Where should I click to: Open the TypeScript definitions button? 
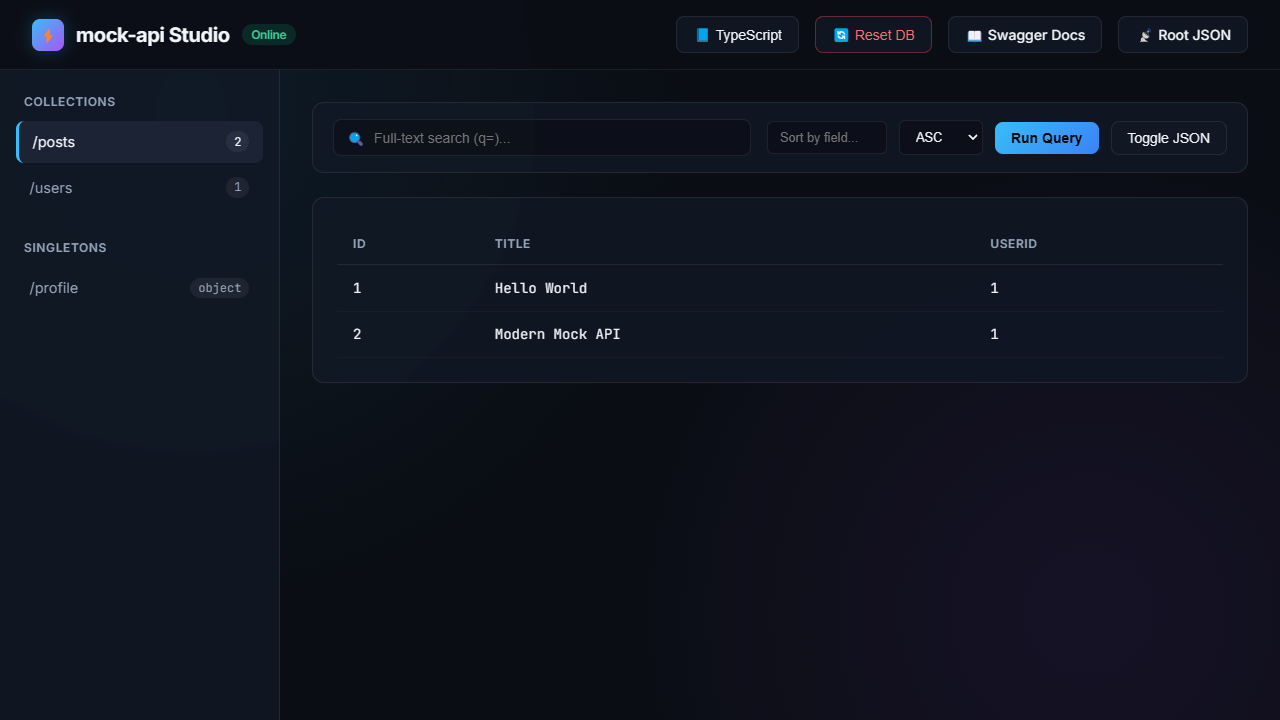point(737,35)
